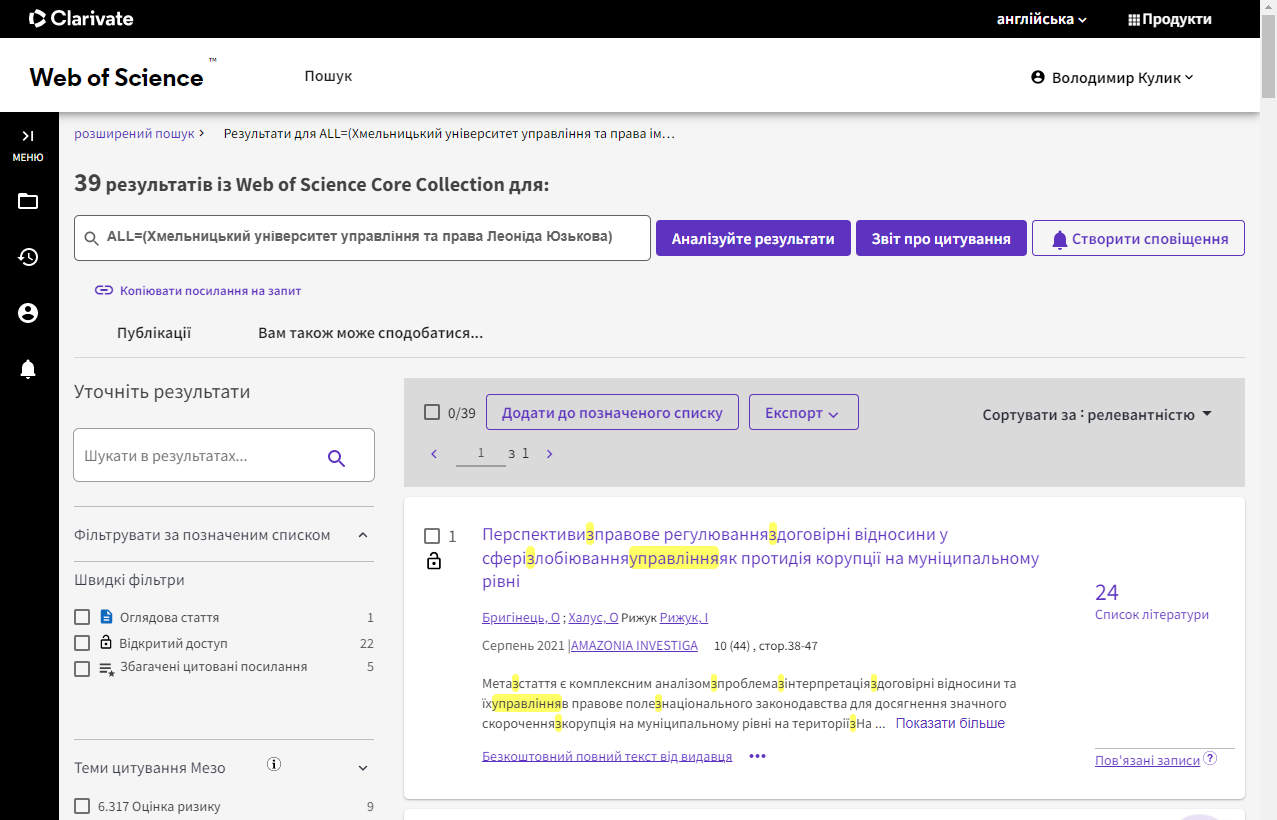Image resolution: width=1277 pixels, height=820 pixels.
Task: Tick the select-all 0/39 checkbox
Action: [x=432, y=412]
